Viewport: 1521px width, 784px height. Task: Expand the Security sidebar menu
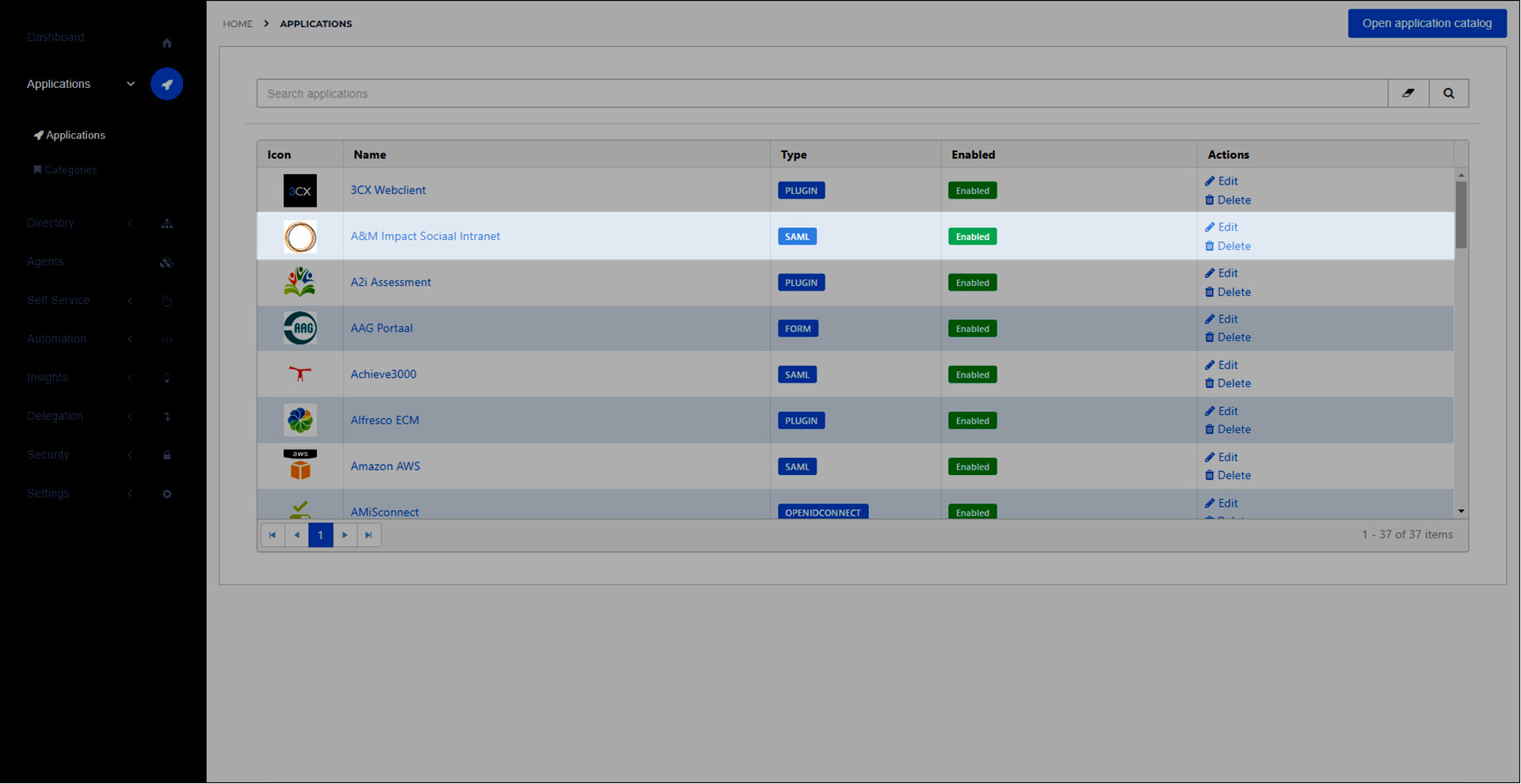pyautogui.click(x=130, y=455)
